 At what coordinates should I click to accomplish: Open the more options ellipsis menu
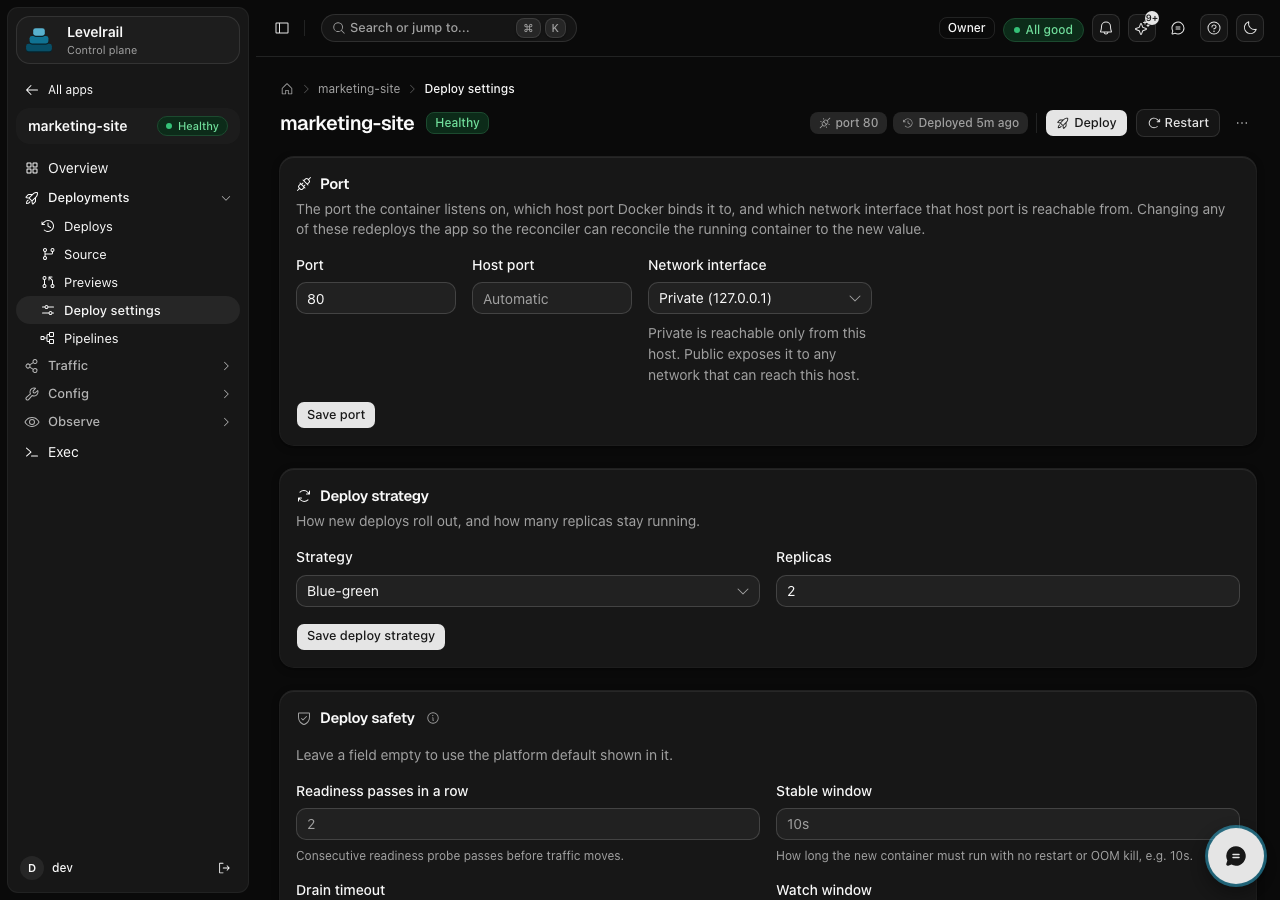[x=1242, y=123]
